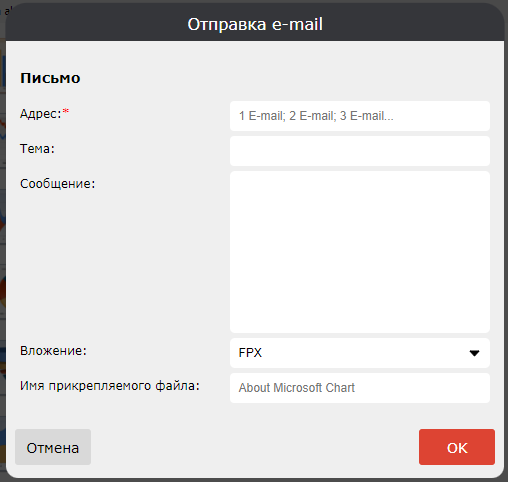
Task: Click the About Microsoft Chart placeholder text
Action: tap(297, 388)
